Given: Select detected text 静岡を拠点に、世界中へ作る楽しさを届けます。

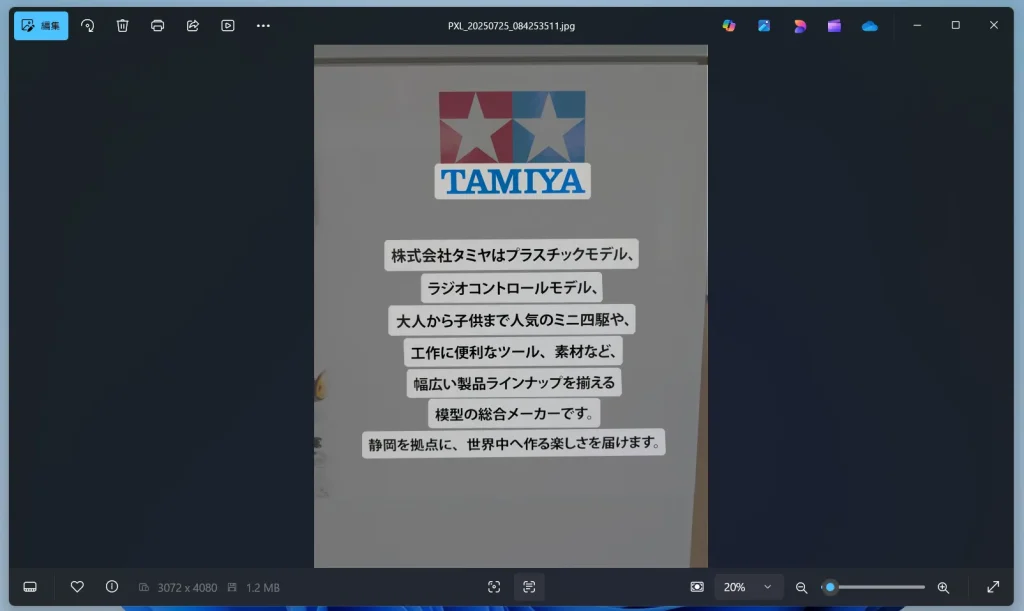Looking at the screenshot, I should [x=513, y=444].
